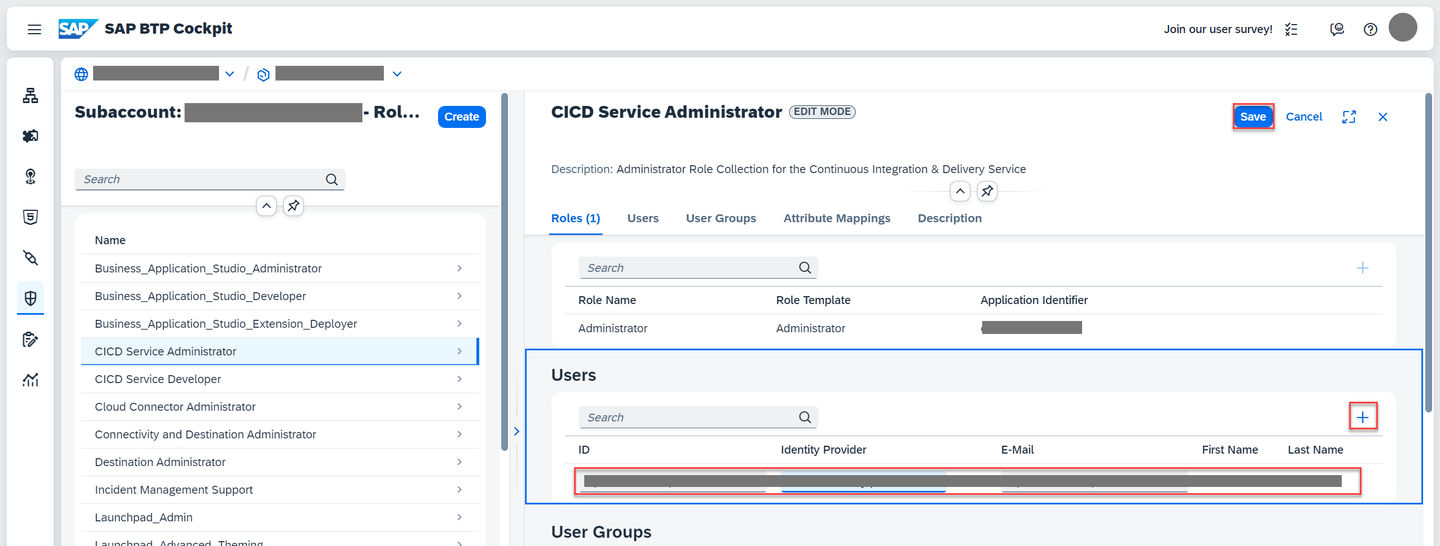
Task: Click the SAP logo
Action: pyautogui.click(x=77, y=29)
